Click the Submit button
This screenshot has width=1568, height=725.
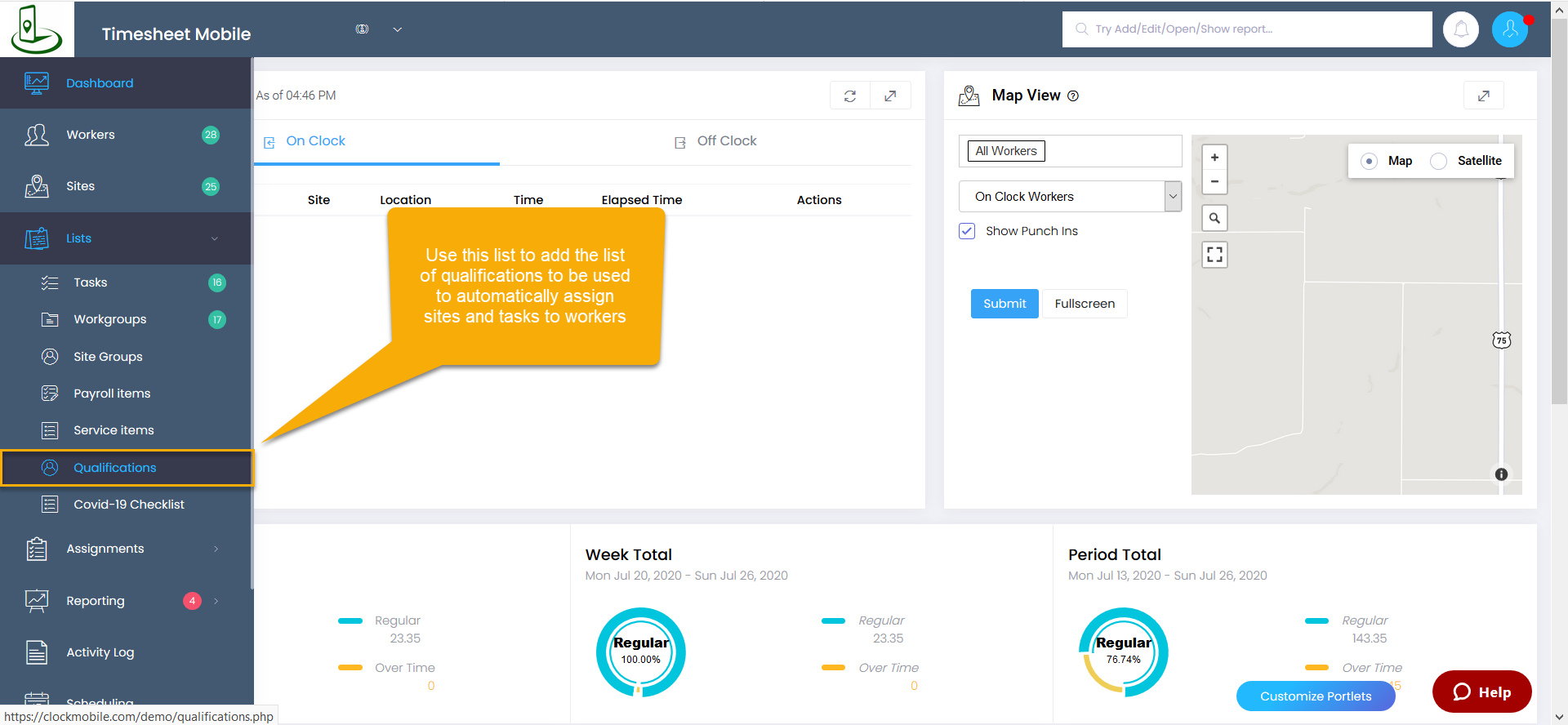click(x=1004, y=304)
